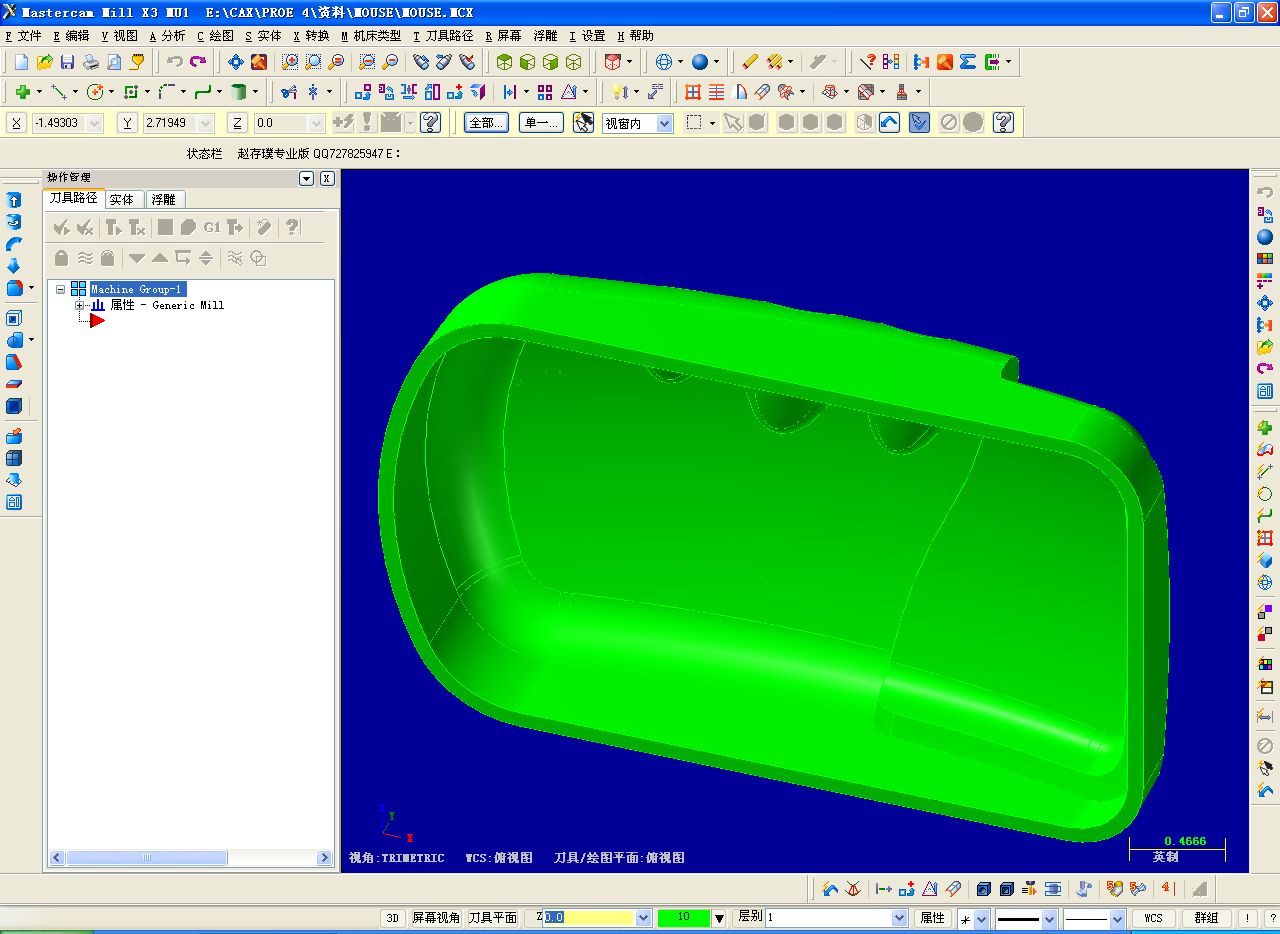The height and width of the screenshot is (934, 1280).
Task: Click the Redo arrow icon
Action: (198, 62)
